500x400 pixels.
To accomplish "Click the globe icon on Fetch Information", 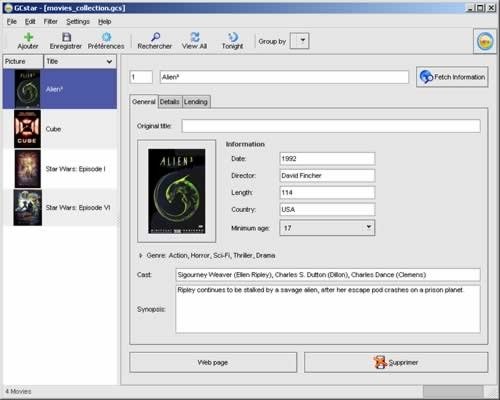I will (x=426, y=77).
